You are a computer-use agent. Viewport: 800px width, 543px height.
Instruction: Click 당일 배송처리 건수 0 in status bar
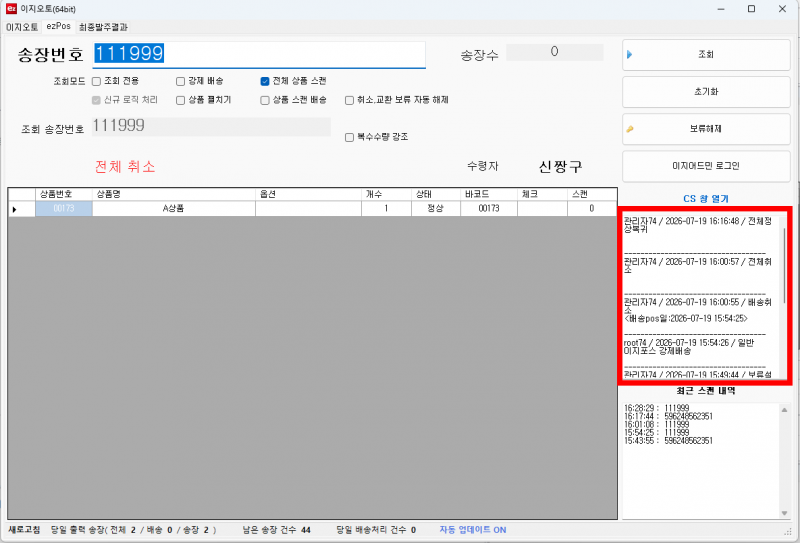(x=376, y=530)
